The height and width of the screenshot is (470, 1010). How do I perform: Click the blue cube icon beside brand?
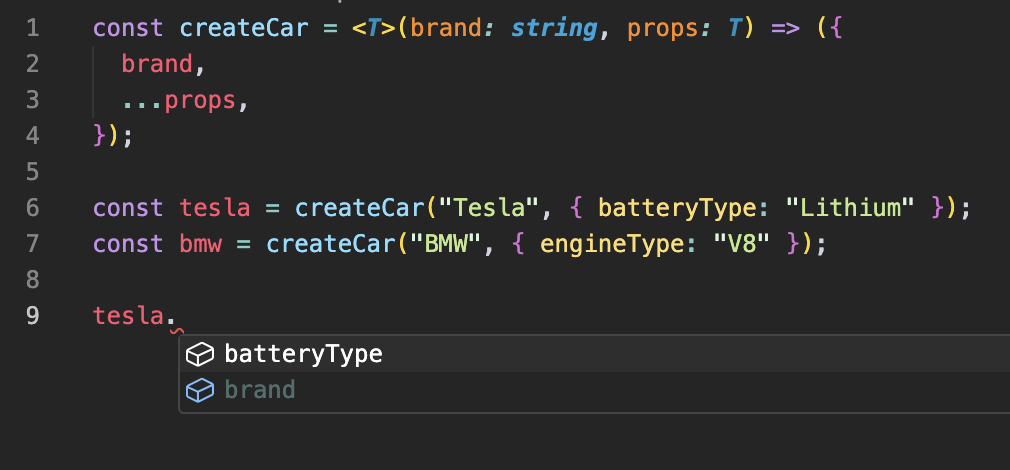click(200, 390)
